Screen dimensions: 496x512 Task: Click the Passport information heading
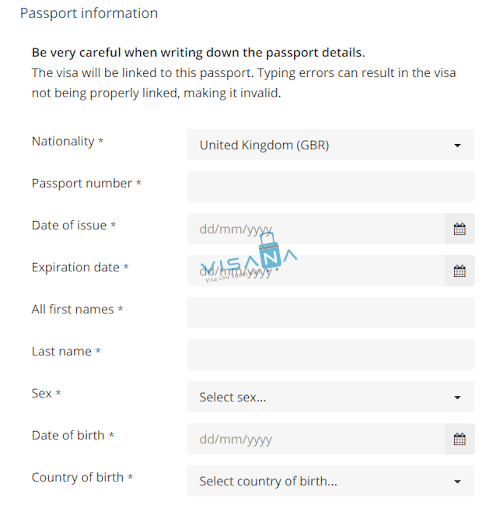[x=89, y=13]
